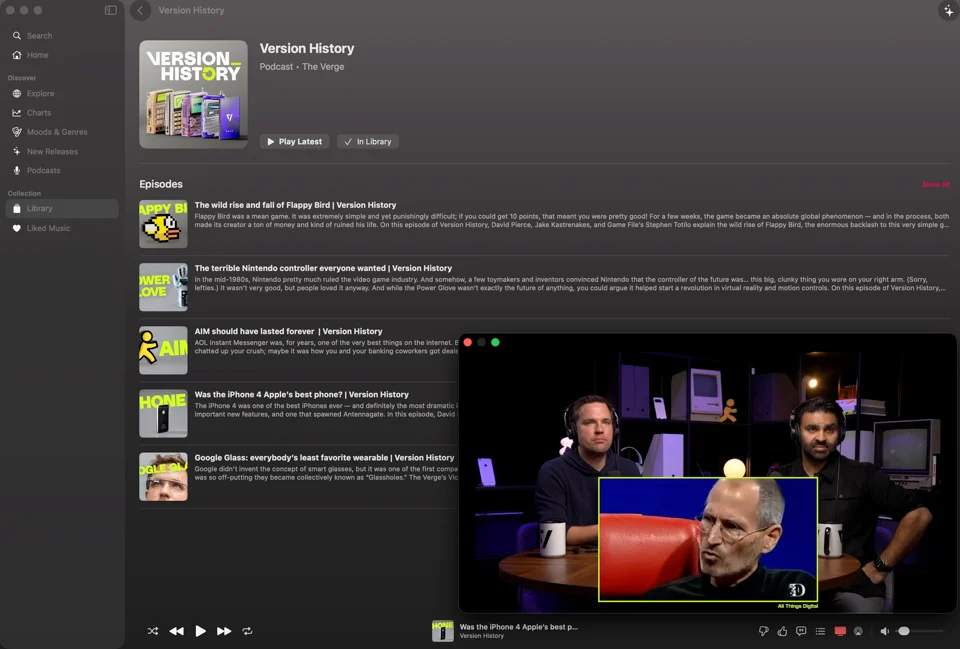Select Library in the Collection list
The image size is (960, 649).
(x=62, y=209)
